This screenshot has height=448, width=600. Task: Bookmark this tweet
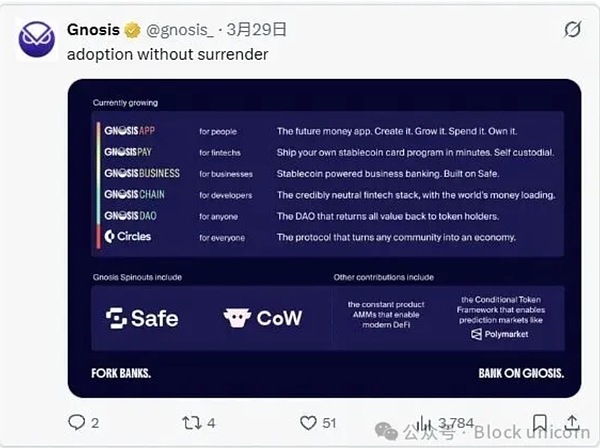540,423
